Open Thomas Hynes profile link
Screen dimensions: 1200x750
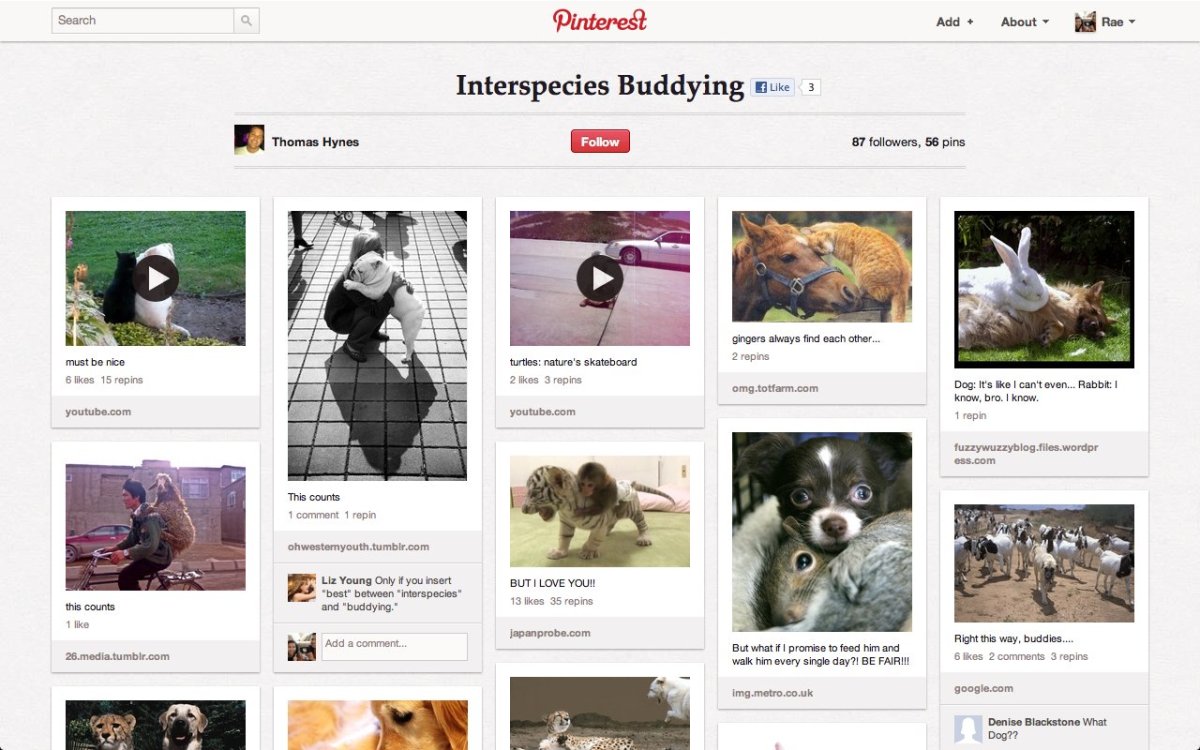(315, 142)
